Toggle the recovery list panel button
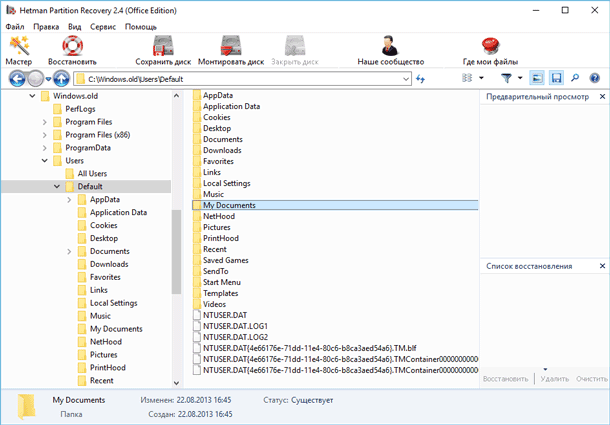 (x=556, y=78)
